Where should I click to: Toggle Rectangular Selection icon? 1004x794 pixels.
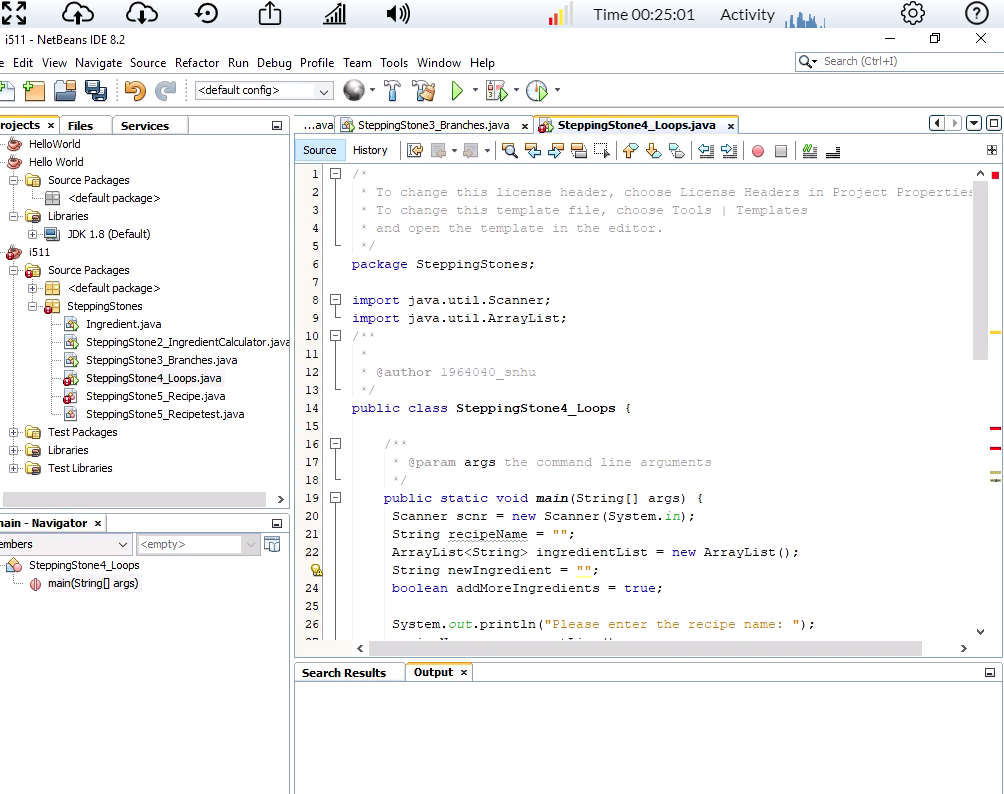point(602,151)
